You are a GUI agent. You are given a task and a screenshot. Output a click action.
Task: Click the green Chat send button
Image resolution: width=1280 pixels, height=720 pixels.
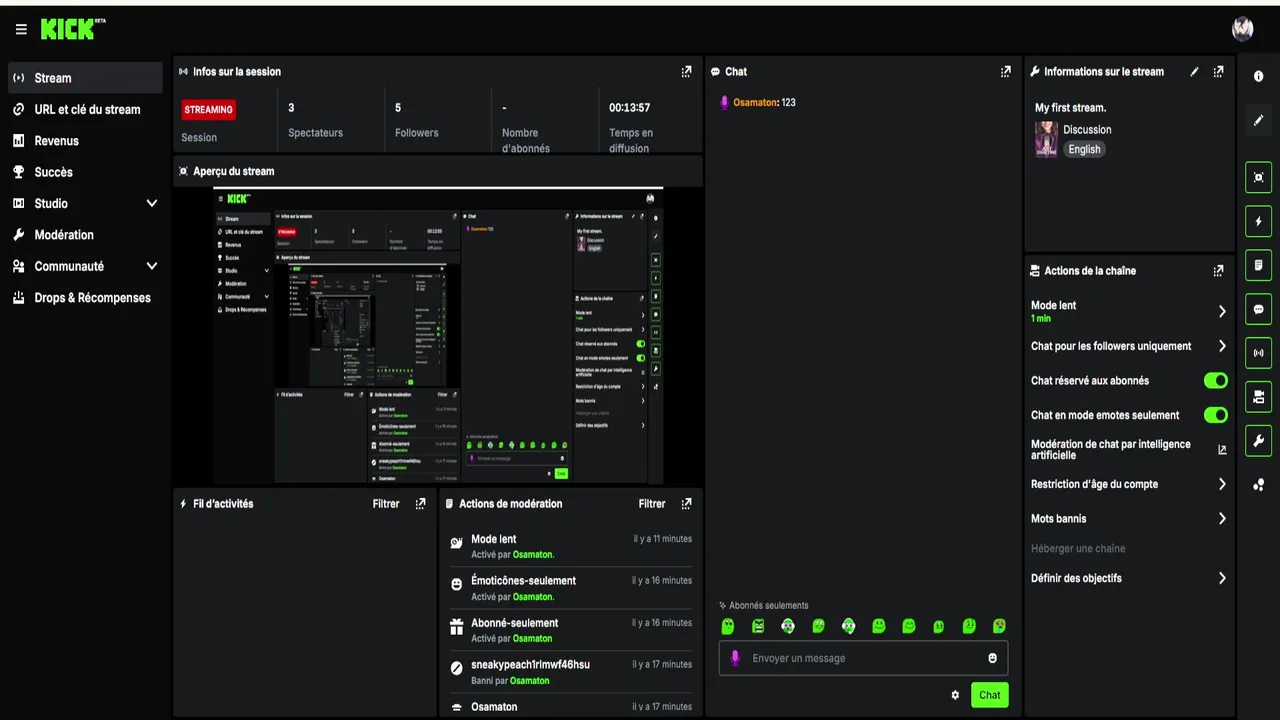(989, 695)
